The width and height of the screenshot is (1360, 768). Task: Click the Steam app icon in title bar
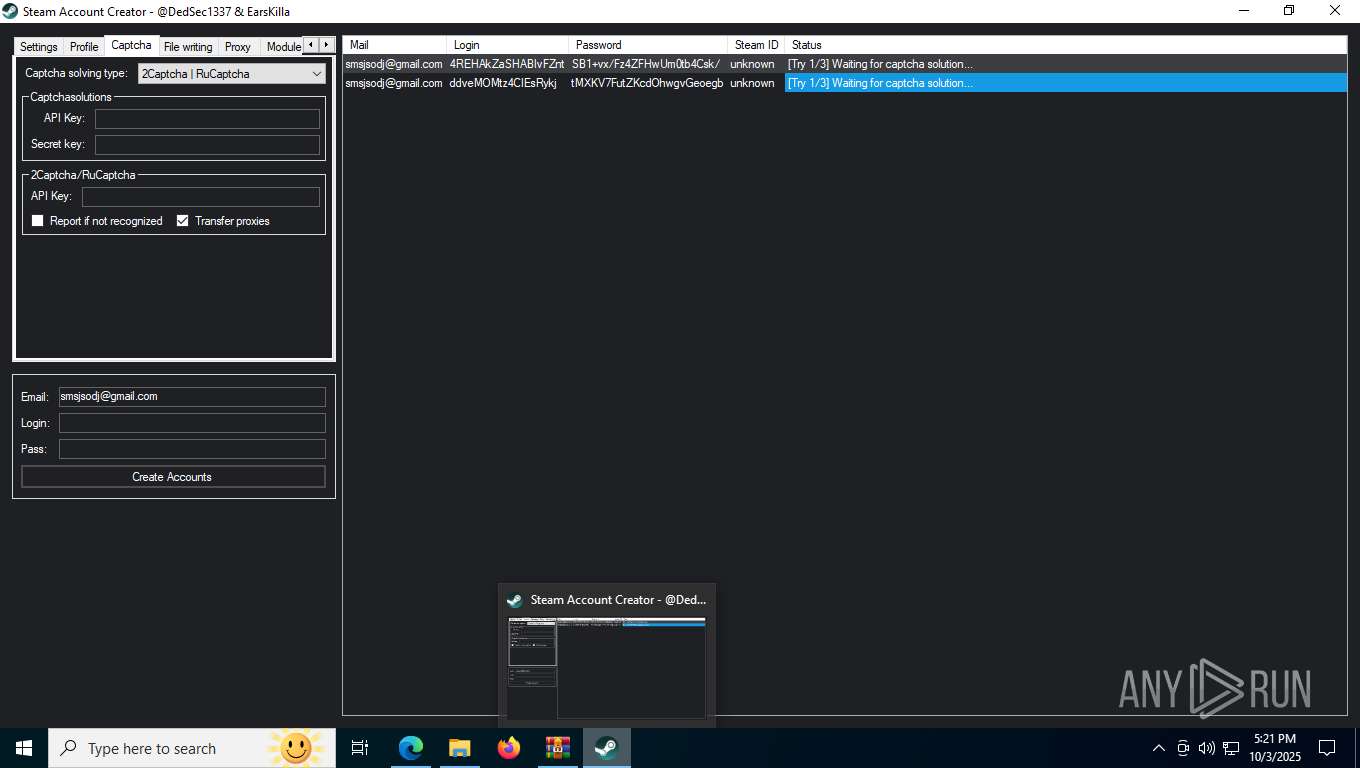pyautogui.click(x=11, y=11)
